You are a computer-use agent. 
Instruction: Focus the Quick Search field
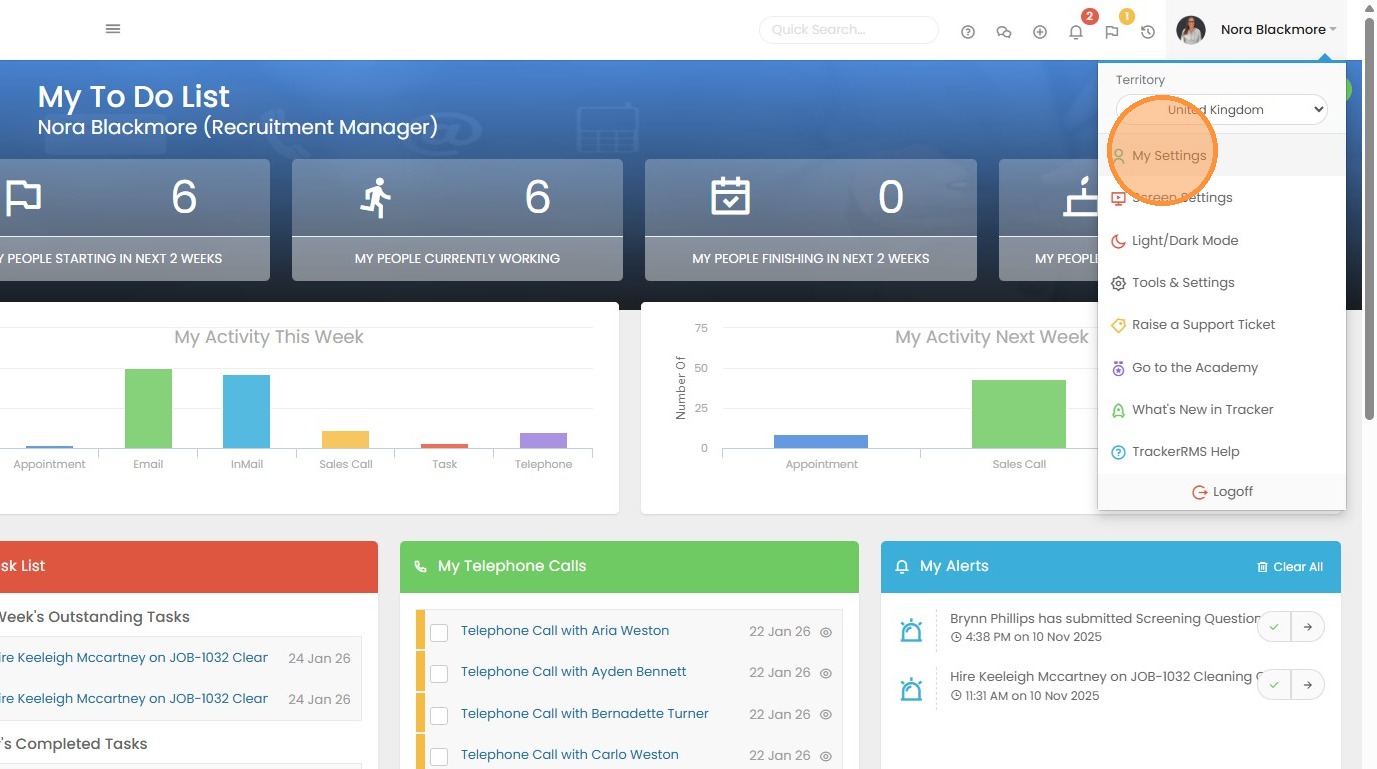[849, 30]
